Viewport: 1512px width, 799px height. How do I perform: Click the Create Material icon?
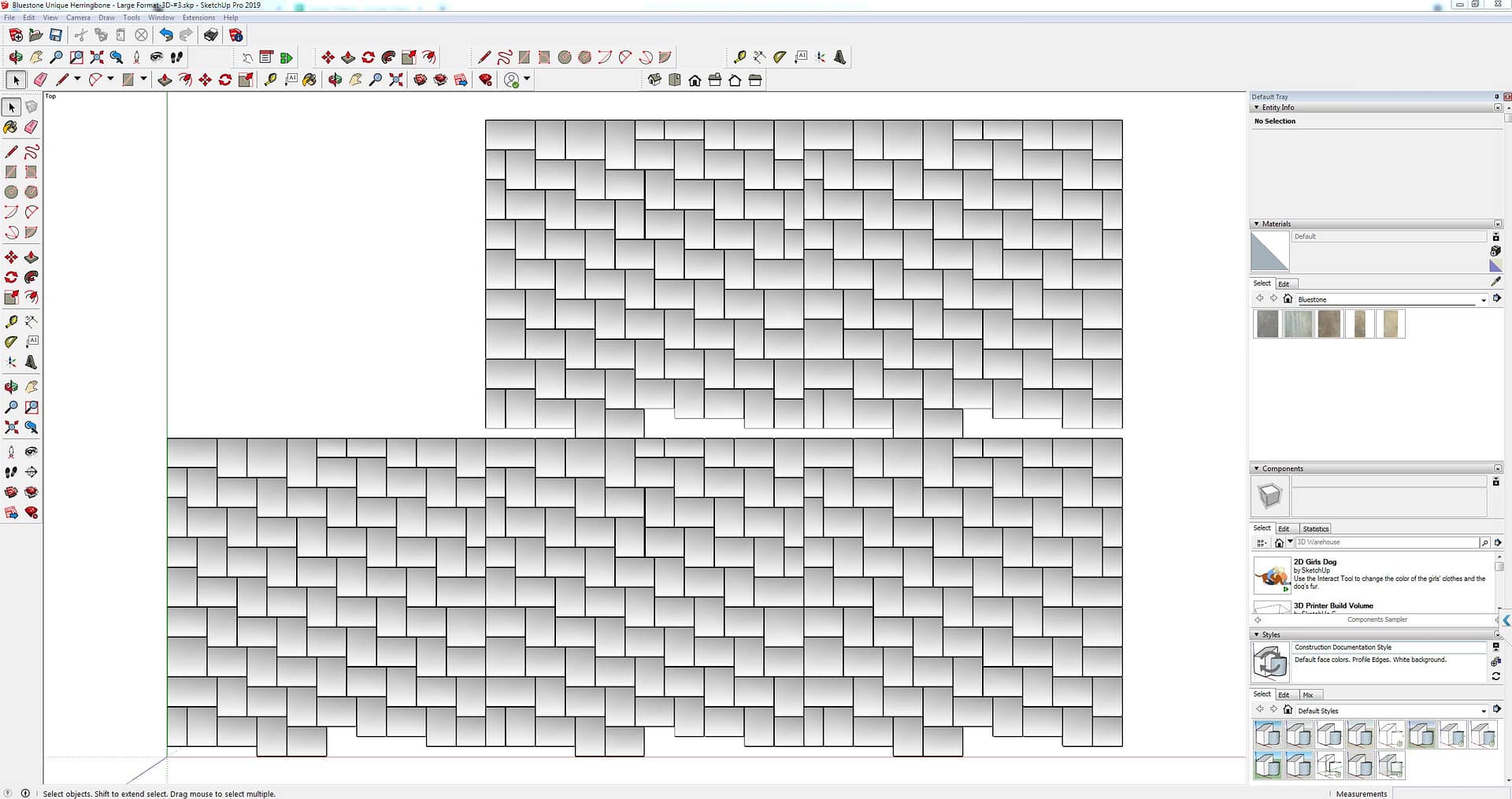coord(1495,251)
